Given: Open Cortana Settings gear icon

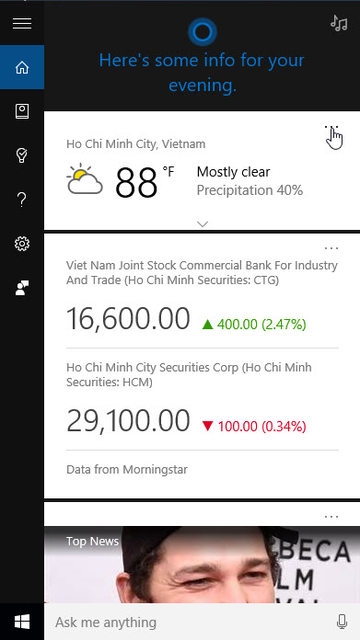Looking at the screenshot, I should click(22, 244).
